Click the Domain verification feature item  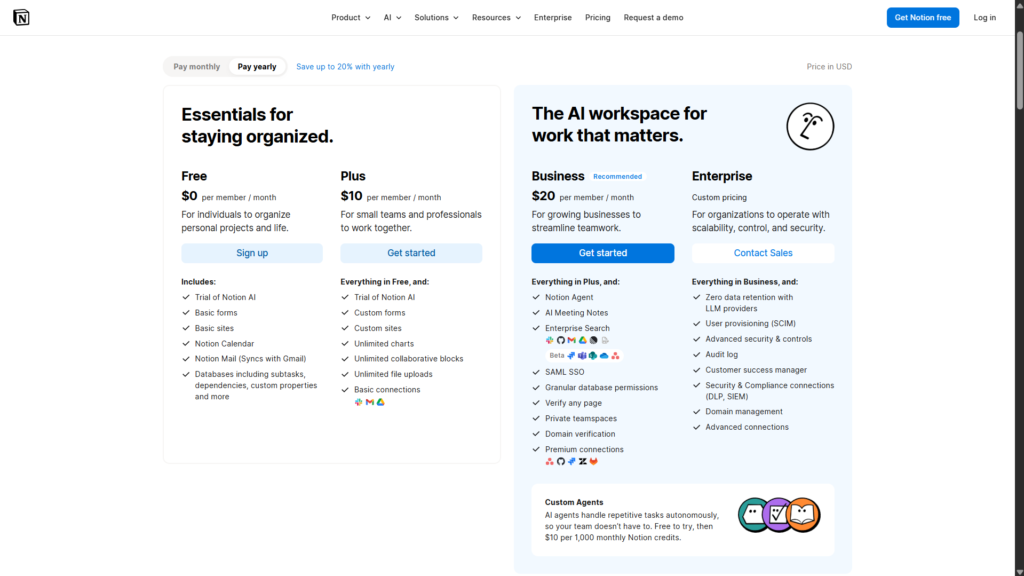pos(580,434)
